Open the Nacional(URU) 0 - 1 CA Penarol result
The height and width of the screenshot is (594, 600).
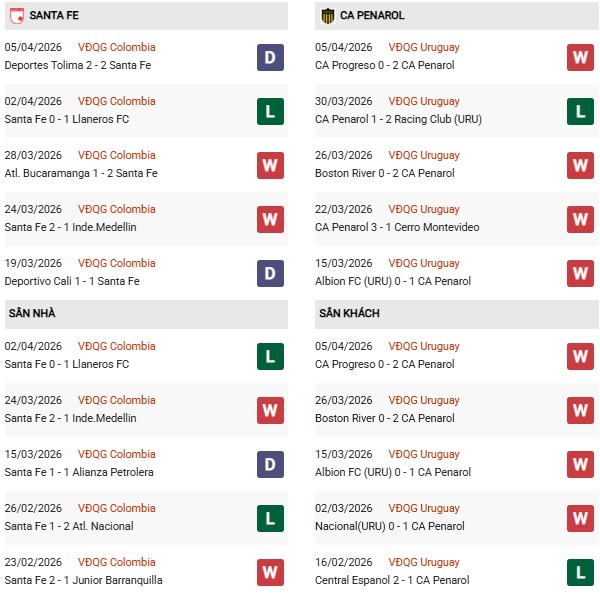pos(392,526)
